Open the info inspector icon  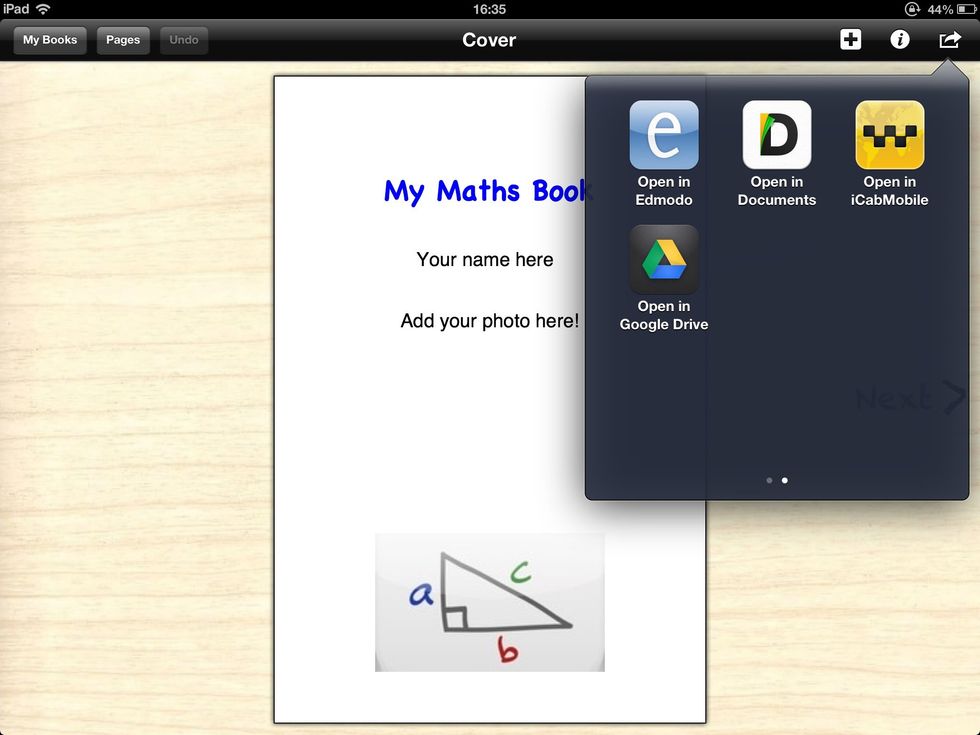(899, 40)
